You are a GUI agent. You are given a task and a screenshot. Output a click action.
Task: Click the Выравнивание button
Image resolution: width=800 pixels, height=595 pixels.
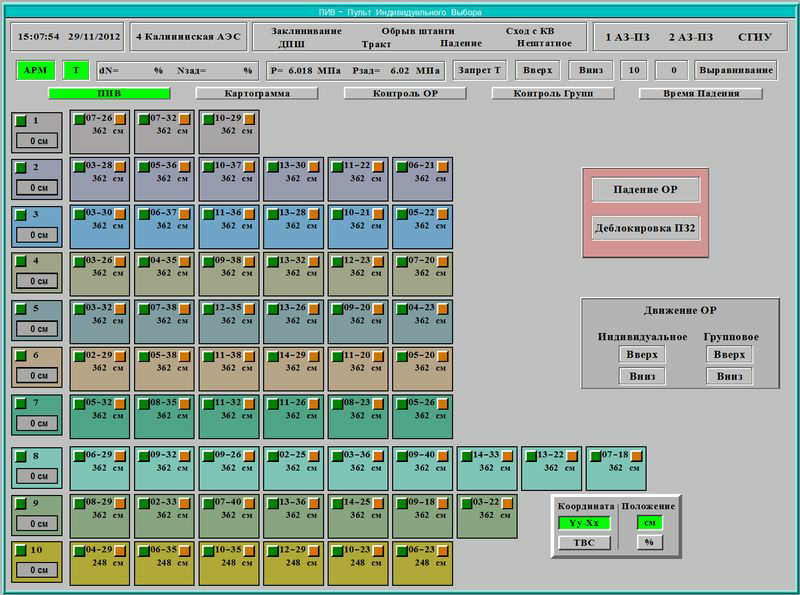point(736,70)
